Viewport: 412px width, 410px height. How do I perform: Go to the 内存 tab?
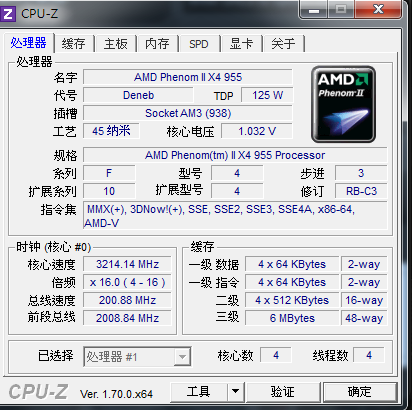point(157,44)
